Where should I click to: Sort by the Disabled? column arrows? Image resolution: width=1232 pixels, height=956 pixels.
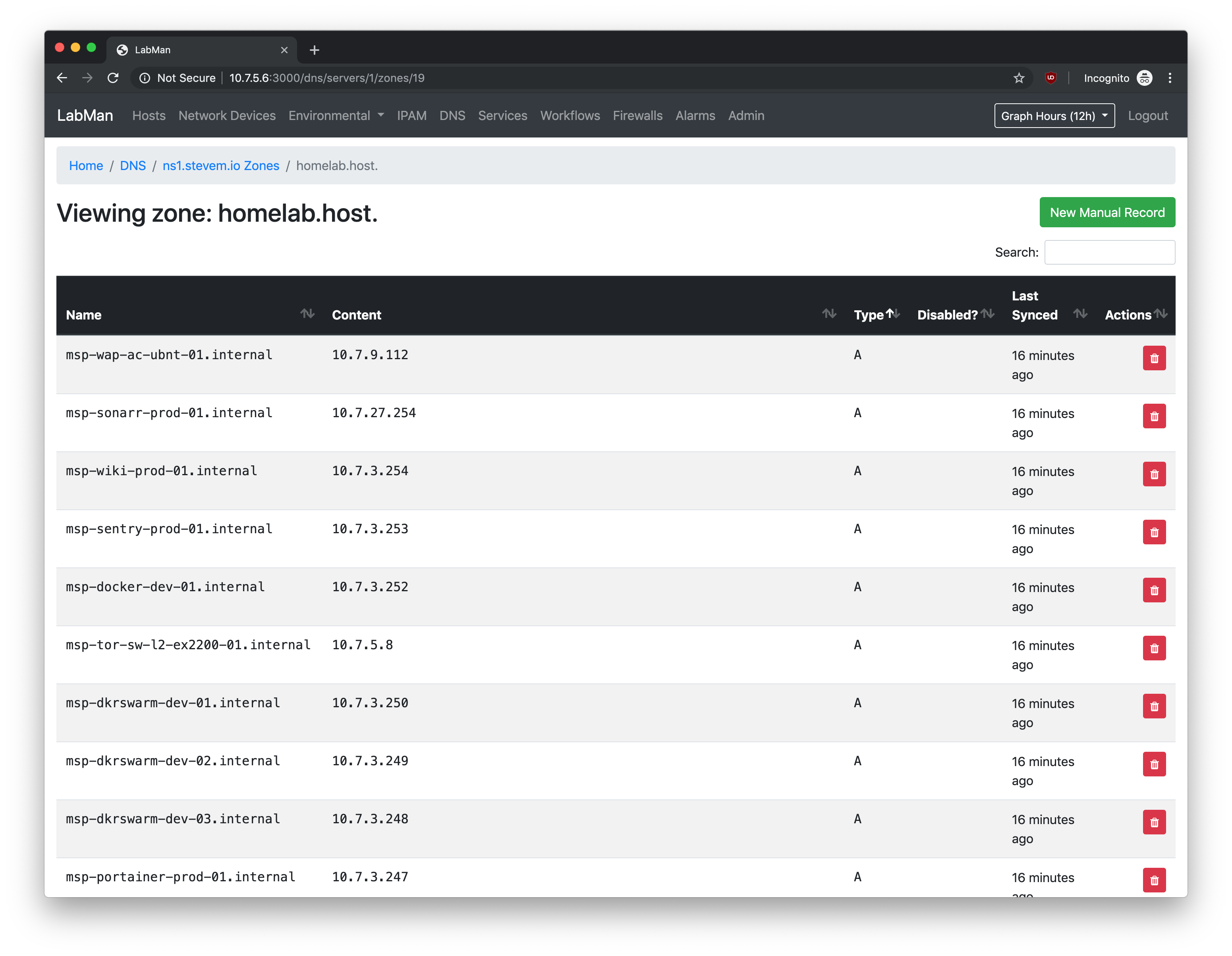point(987,314)
